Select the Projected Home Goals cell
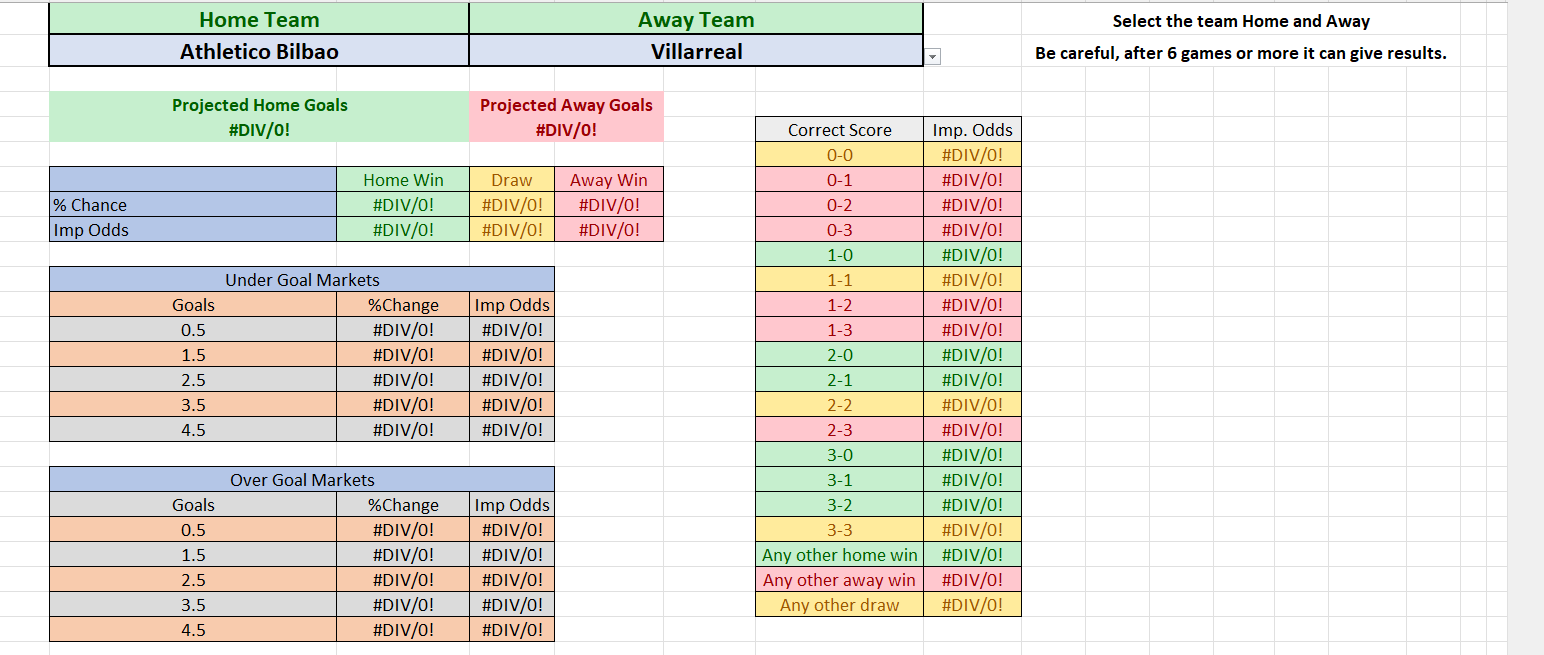 click(259, 117)
